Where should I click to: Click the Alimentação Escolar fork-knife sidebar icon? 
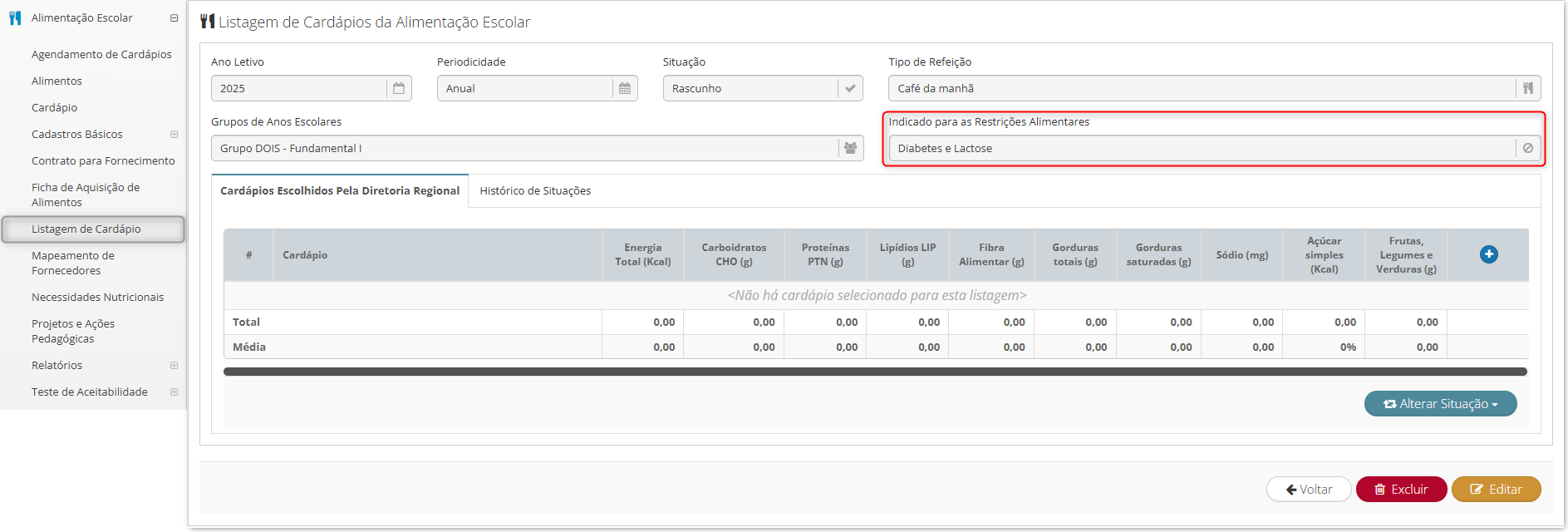(x=15, y=17)
